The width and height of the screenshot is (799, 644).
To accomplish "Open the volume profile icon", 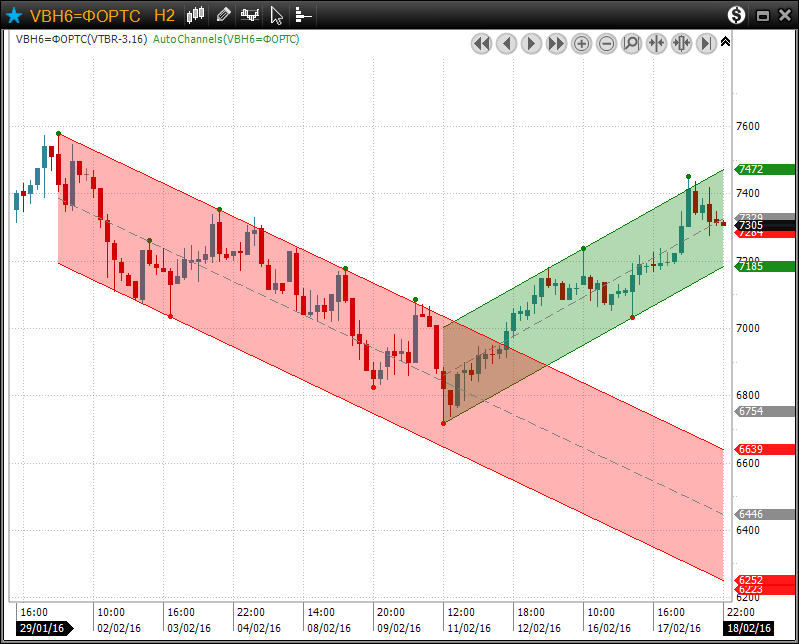I will (303, 15).
